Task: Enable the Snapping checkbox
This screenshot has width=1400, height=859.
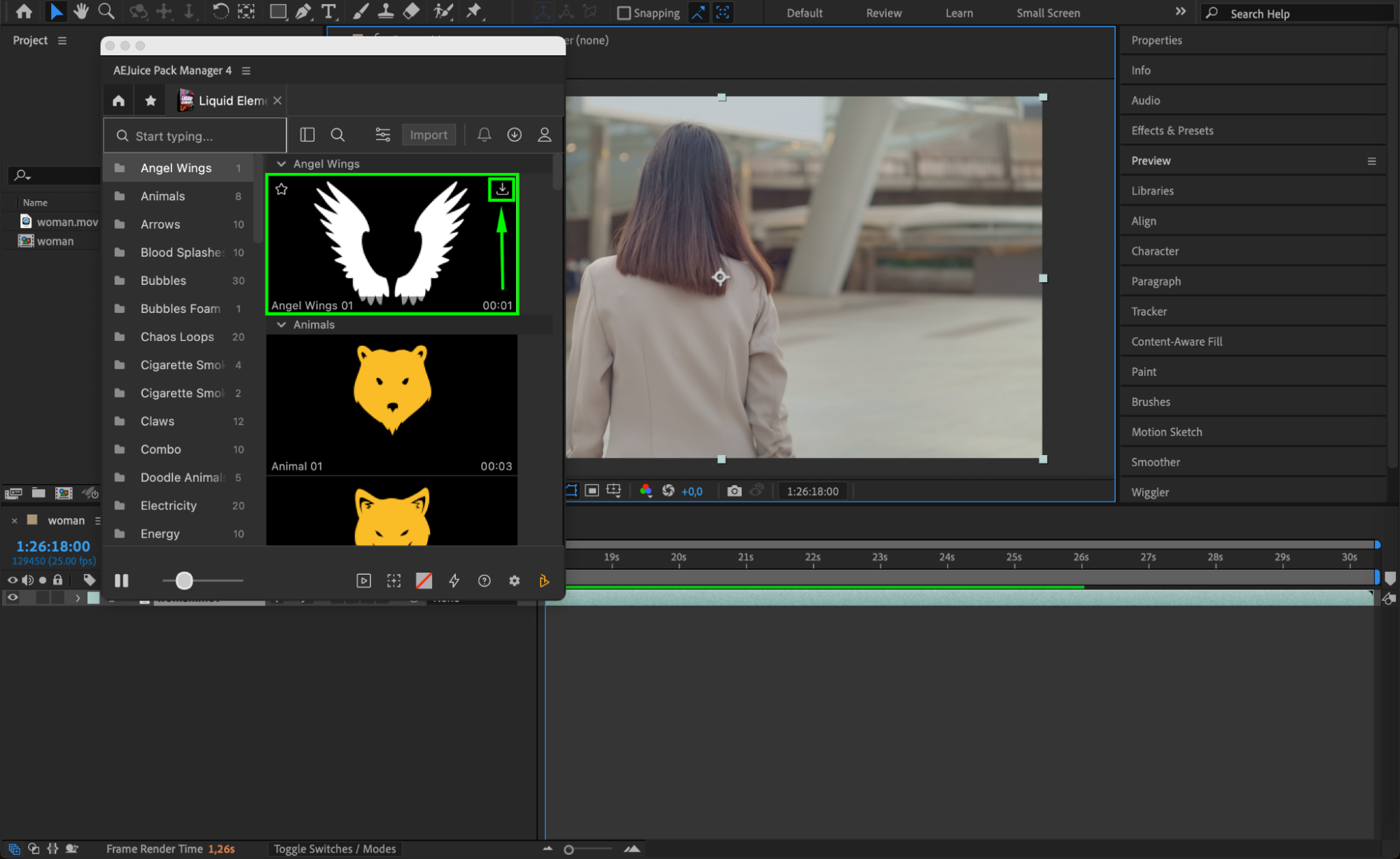Action: coord(623,13)
